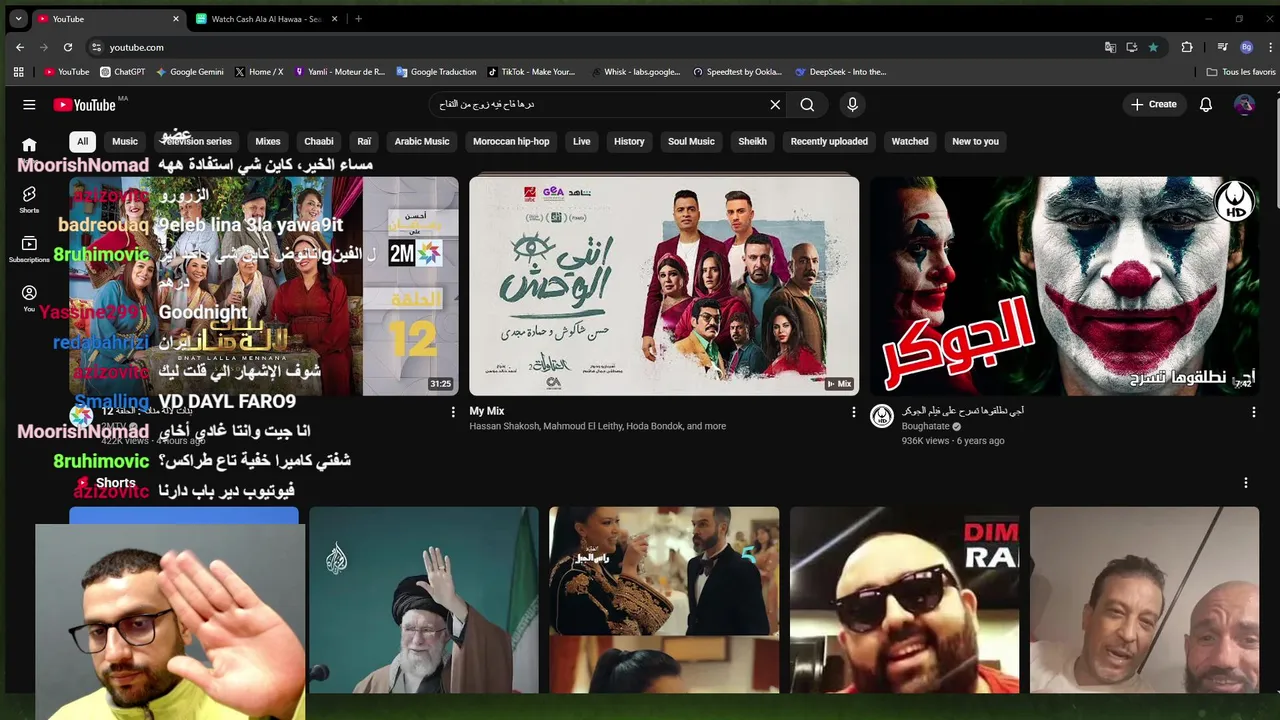1280x720 pixels.
Task: Open the YouTube account avatar menu
Action: pyautogui.click(x=1244, y=104)
